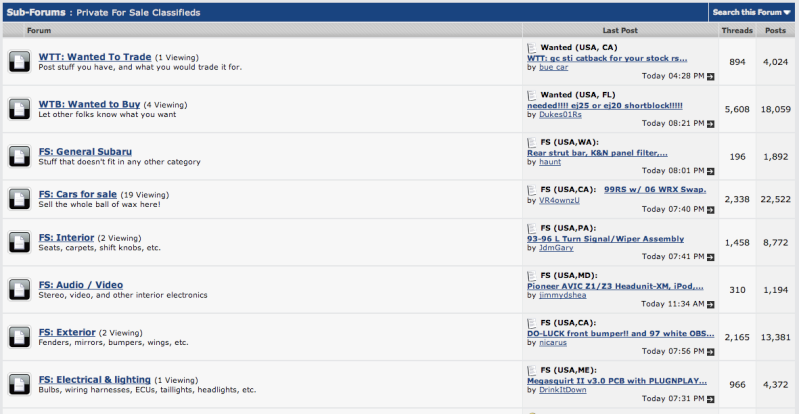The height and width of the screenshot is (414, 799).
Task: Click post count 13,381
Action: [x=776, y=337]
